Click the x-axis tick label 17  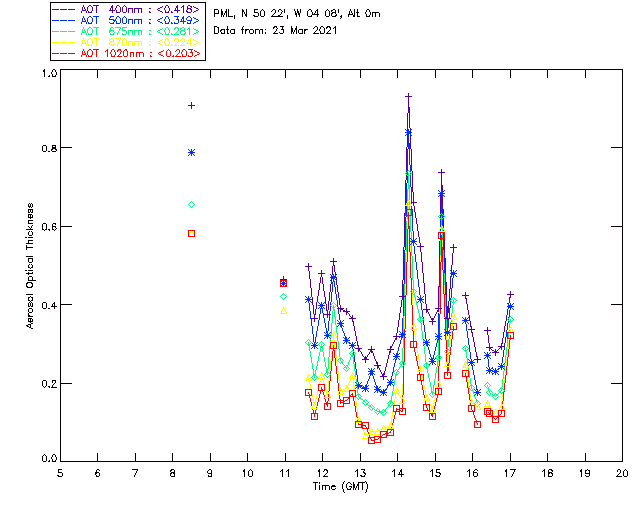tap(510, 473)
